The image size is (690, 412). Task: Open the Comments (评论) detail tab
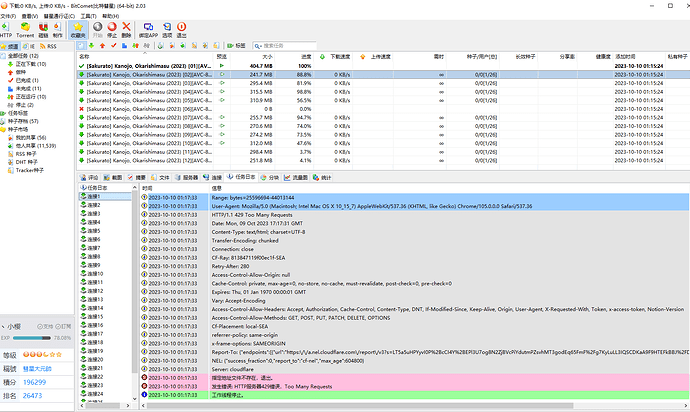pyautogui.click(x=89, y=177)
